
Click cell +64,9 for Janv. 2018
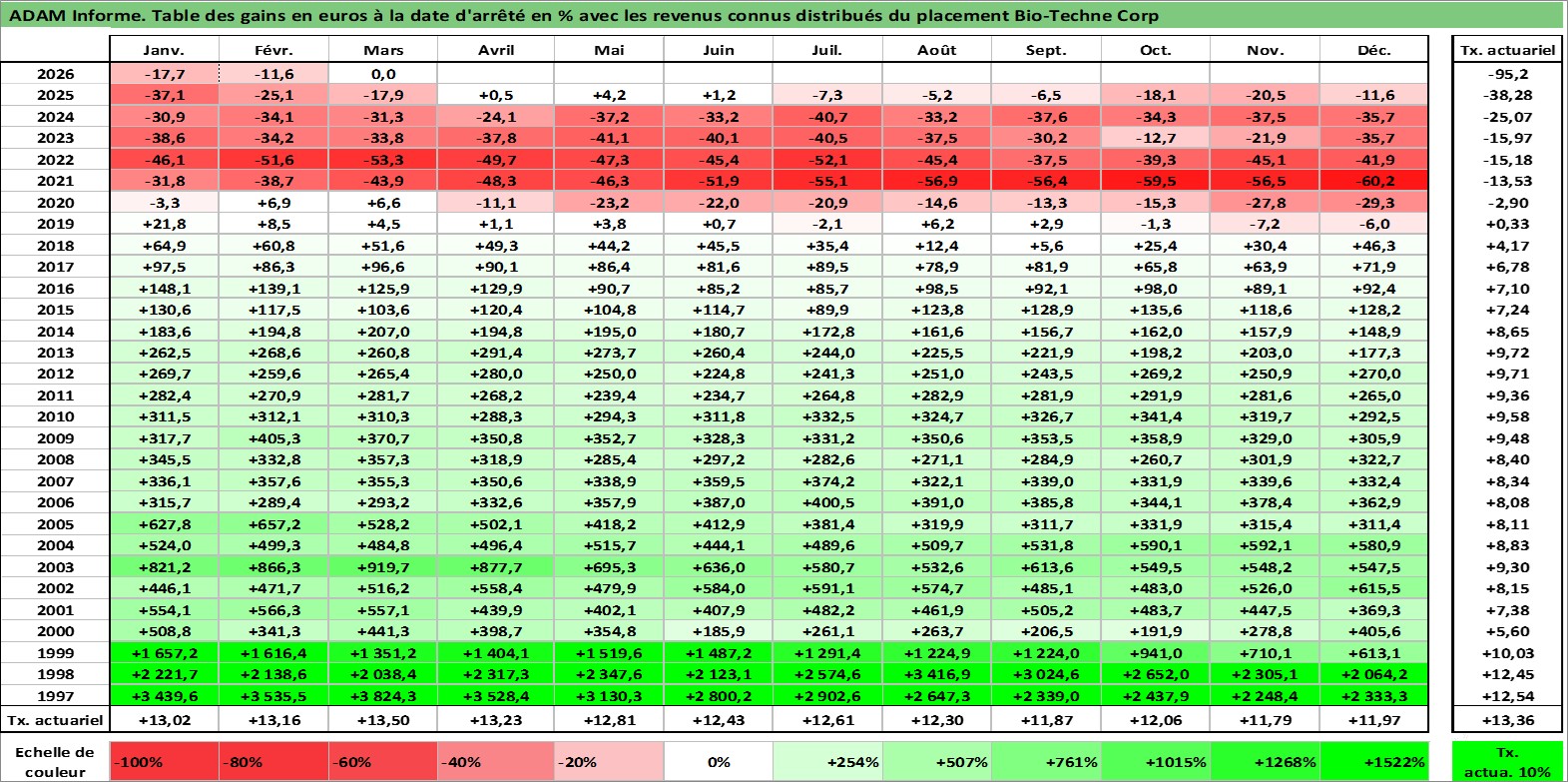[164, 246]
